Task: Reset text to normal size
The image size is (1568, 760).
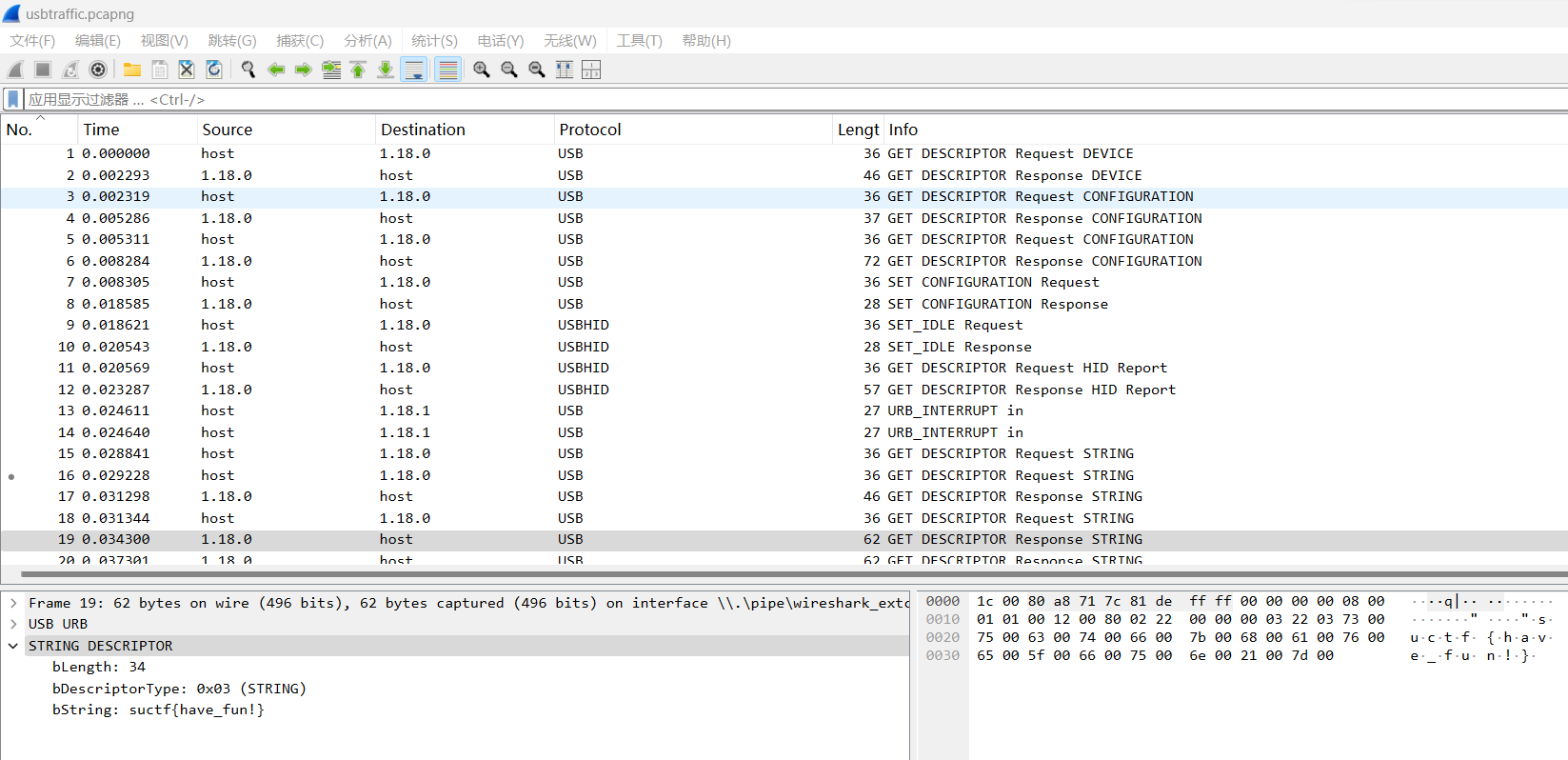Action: tap(537, 70)
